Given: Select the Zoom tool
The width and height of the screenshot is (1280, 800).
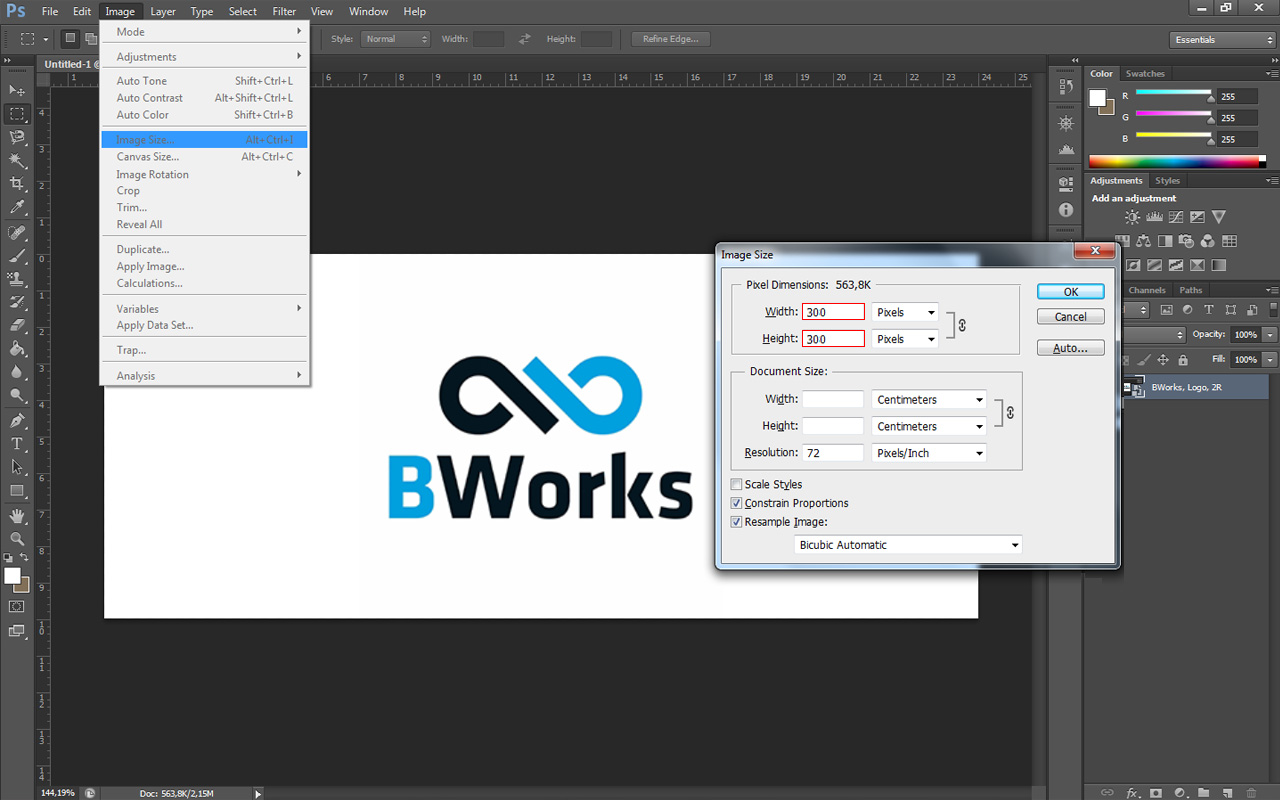Looking at the screenshot, I should (x=17, y=539).
